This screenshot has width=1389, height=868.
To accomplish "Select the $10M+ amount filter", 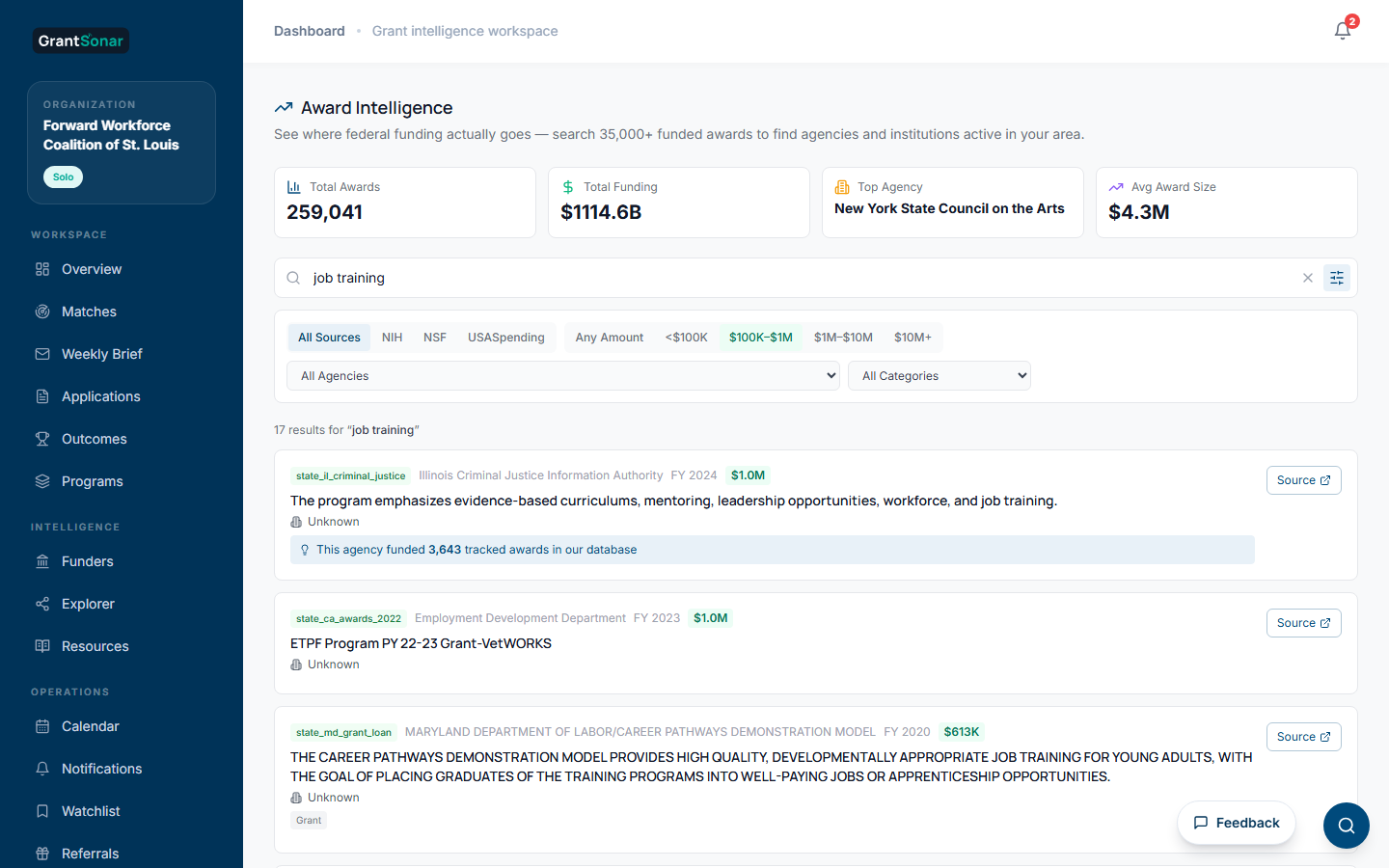I will click(912, 338).
